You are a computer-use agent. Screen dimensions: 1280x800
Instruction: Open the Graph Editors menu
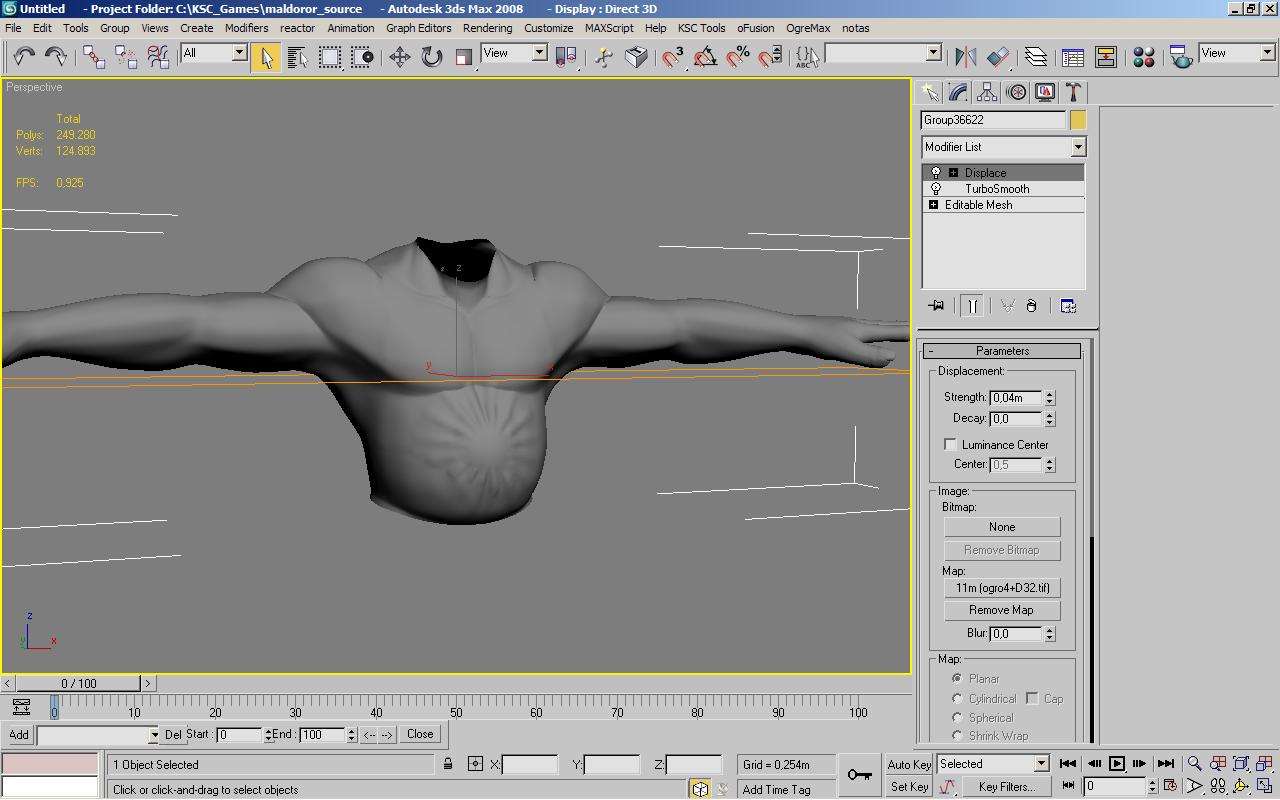tap(418, 28)
